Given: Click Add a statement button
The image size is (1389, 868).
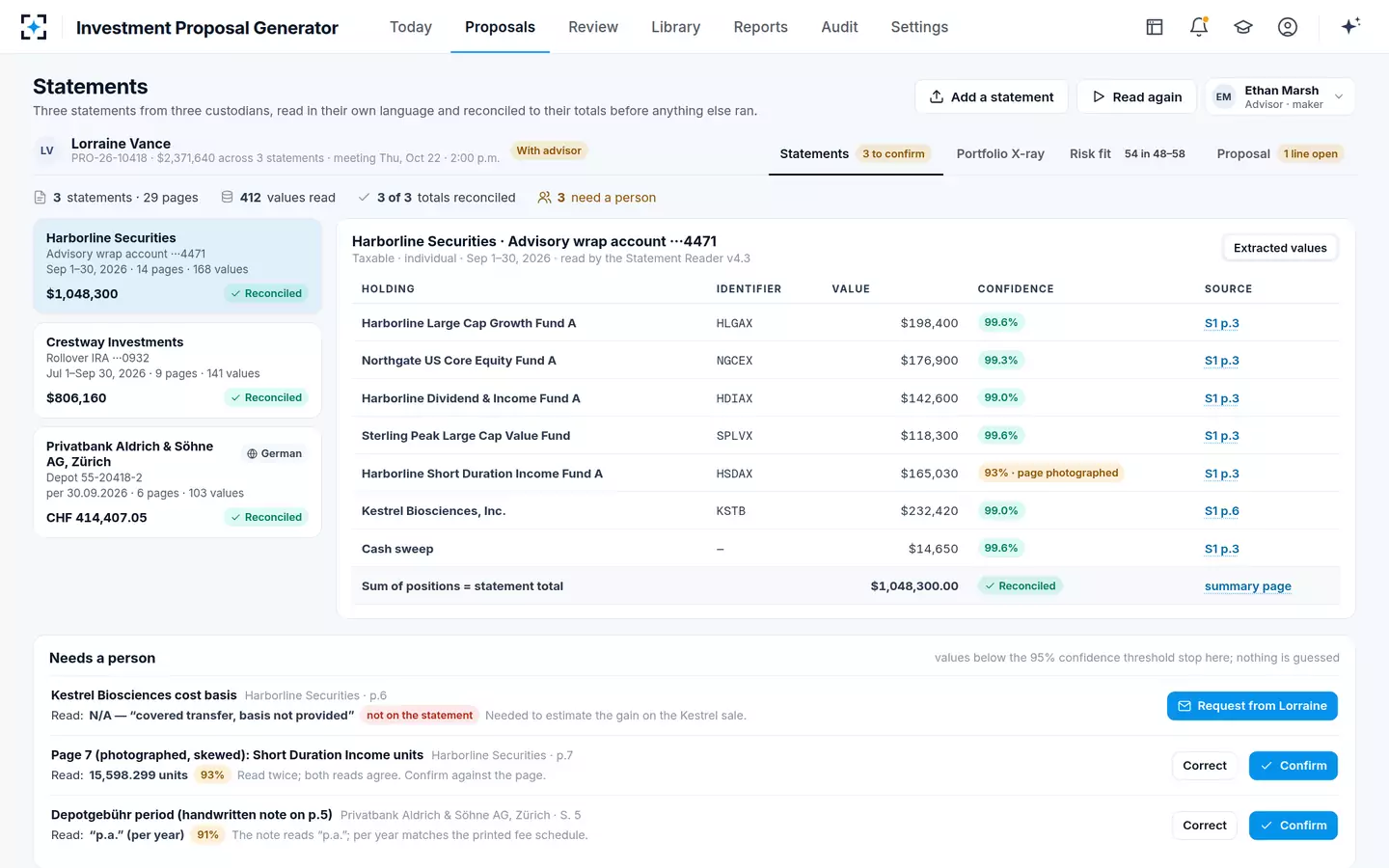Looking at the screenshot, I should click(x=992, y=96).
